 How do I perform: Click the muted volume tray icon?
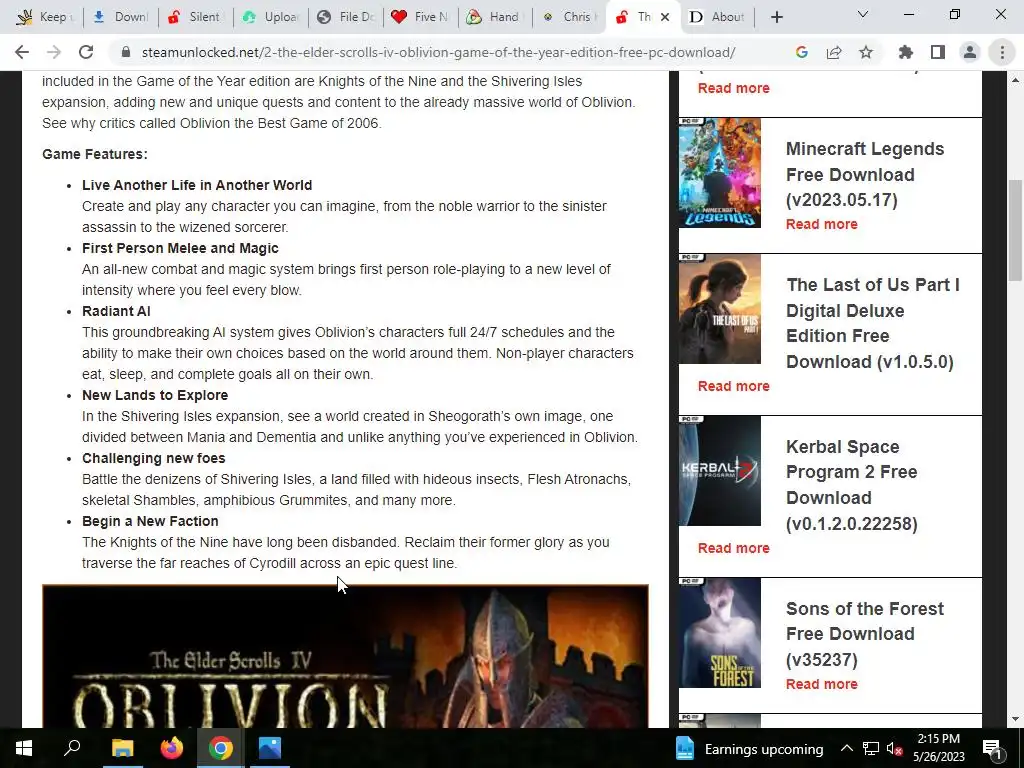pyautogui.click(x=894, y=748)
